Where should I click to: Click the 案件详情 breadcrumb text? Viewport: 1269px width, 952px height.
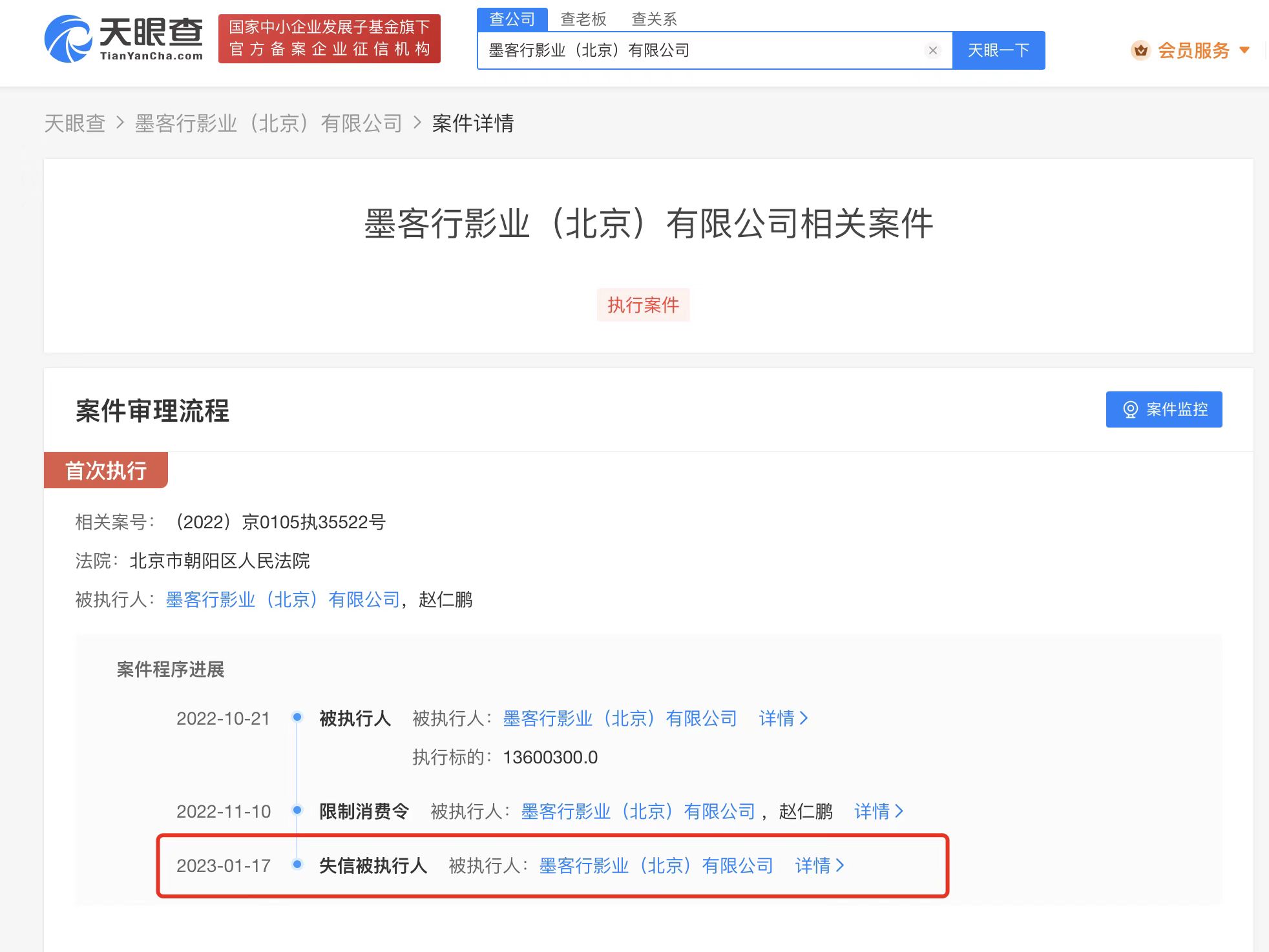coord(473,123)
